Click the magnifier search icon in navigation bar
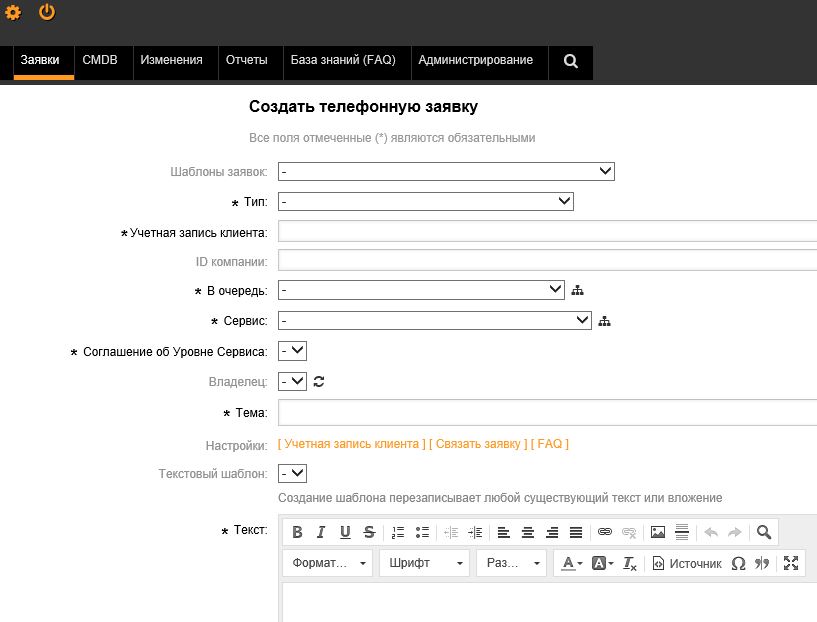Viewport: 817px width, 622px height. [x=571, y=61]
